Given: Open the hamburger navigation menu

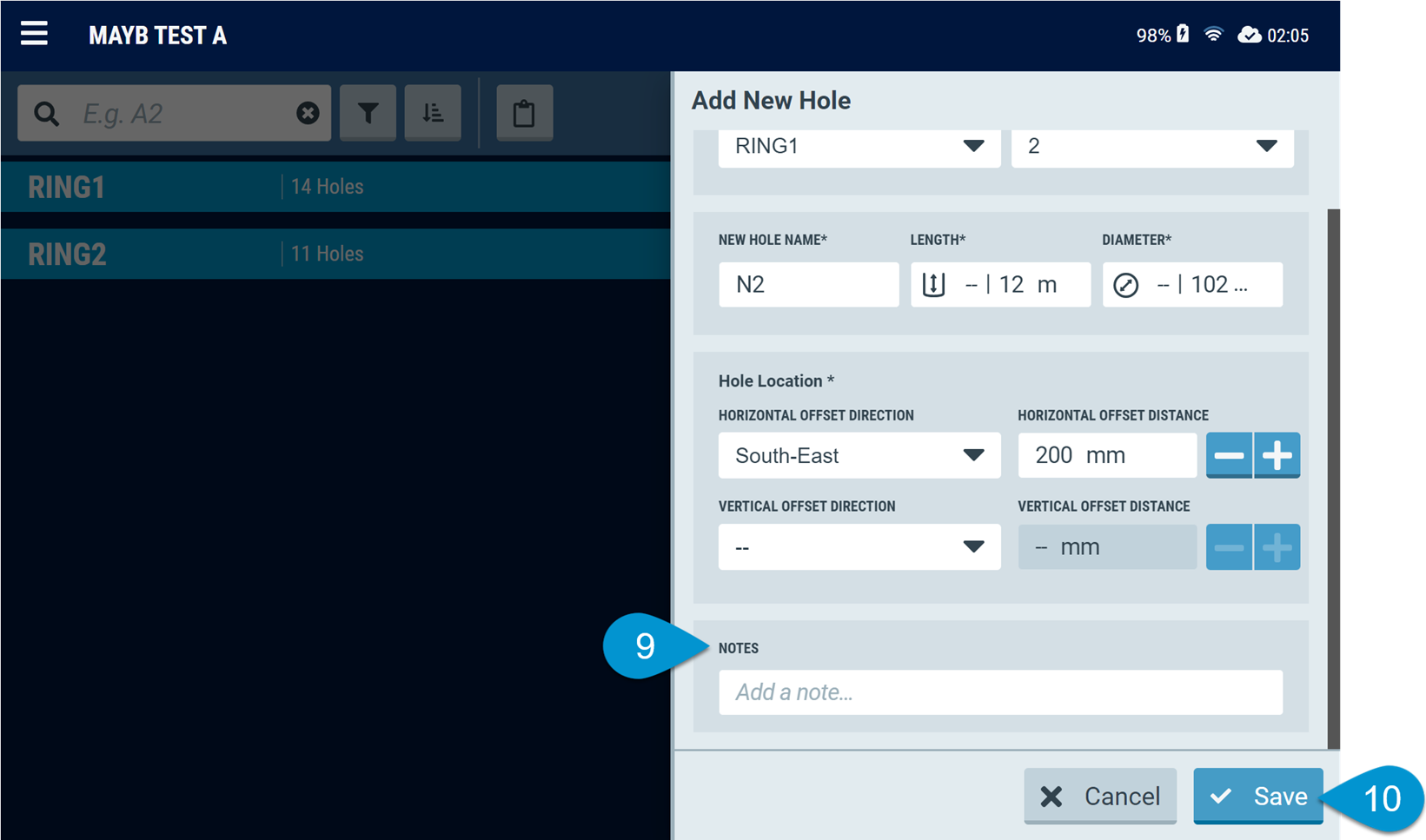Looking at the screenshot, I should click(x=34, y=35).
